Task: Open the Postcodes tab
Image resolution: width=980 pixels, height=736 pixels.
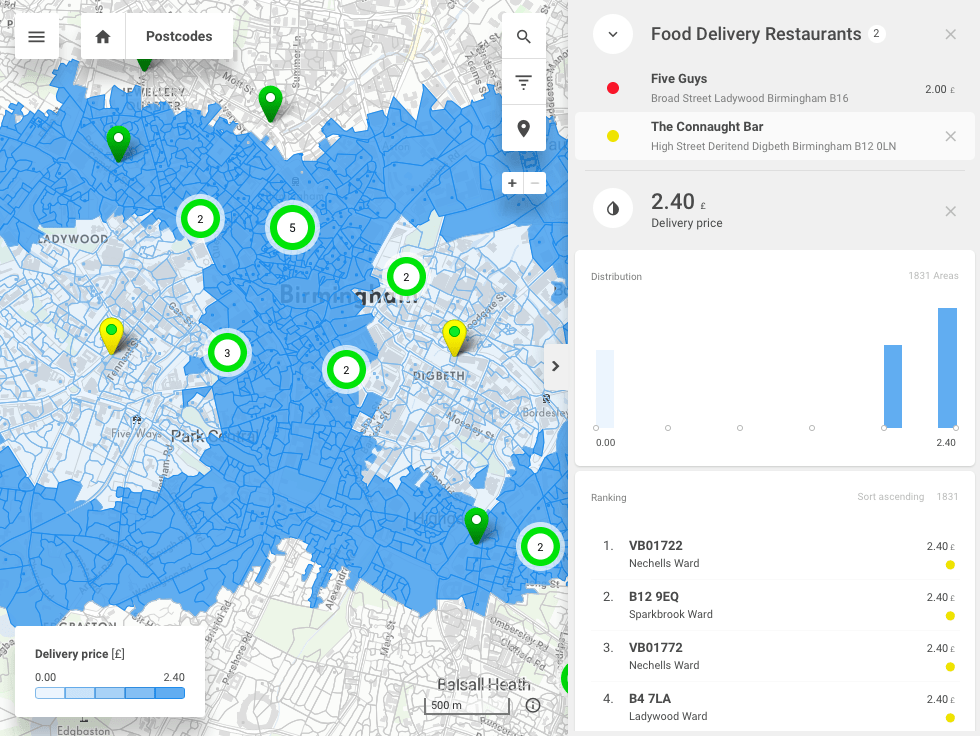Action: point(179,37)
